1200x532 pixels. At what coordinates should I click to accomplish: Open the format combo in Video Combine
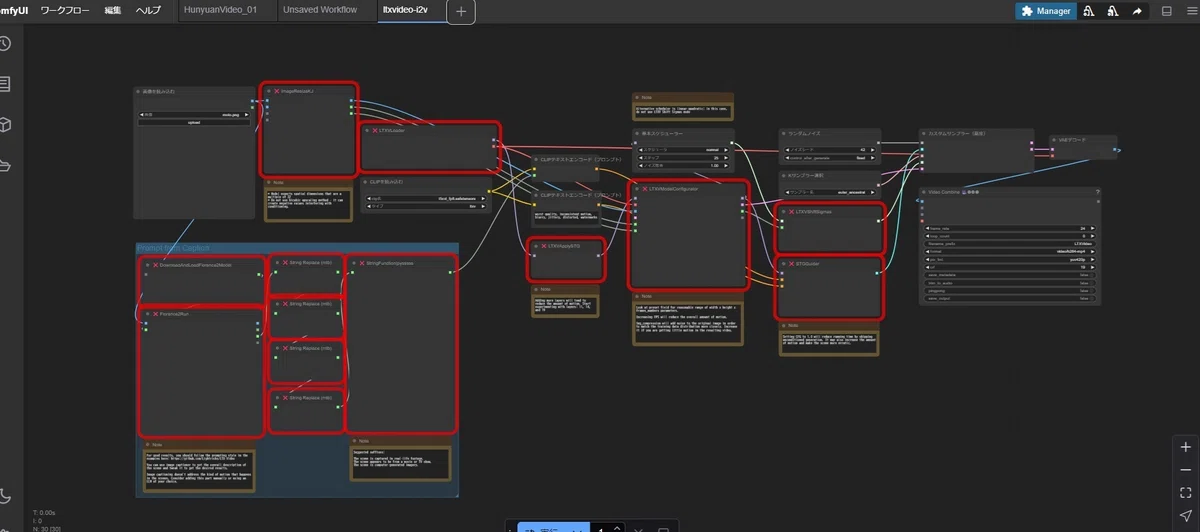click(x=1011, y=252)
